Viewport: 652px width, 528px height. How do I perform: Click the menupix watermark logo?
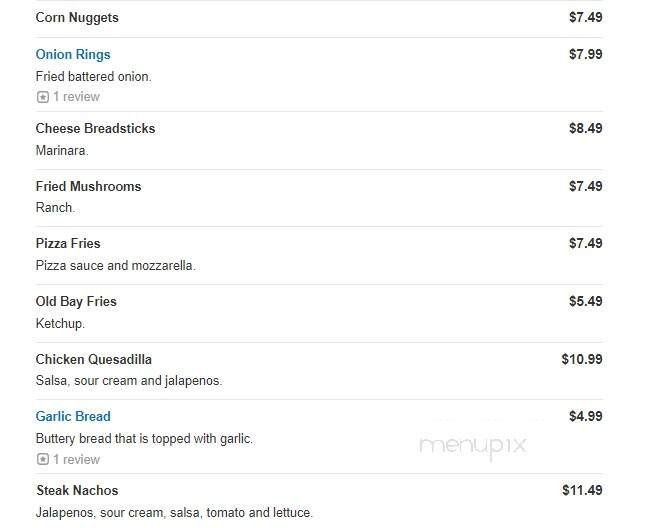(x=473, y=446)
